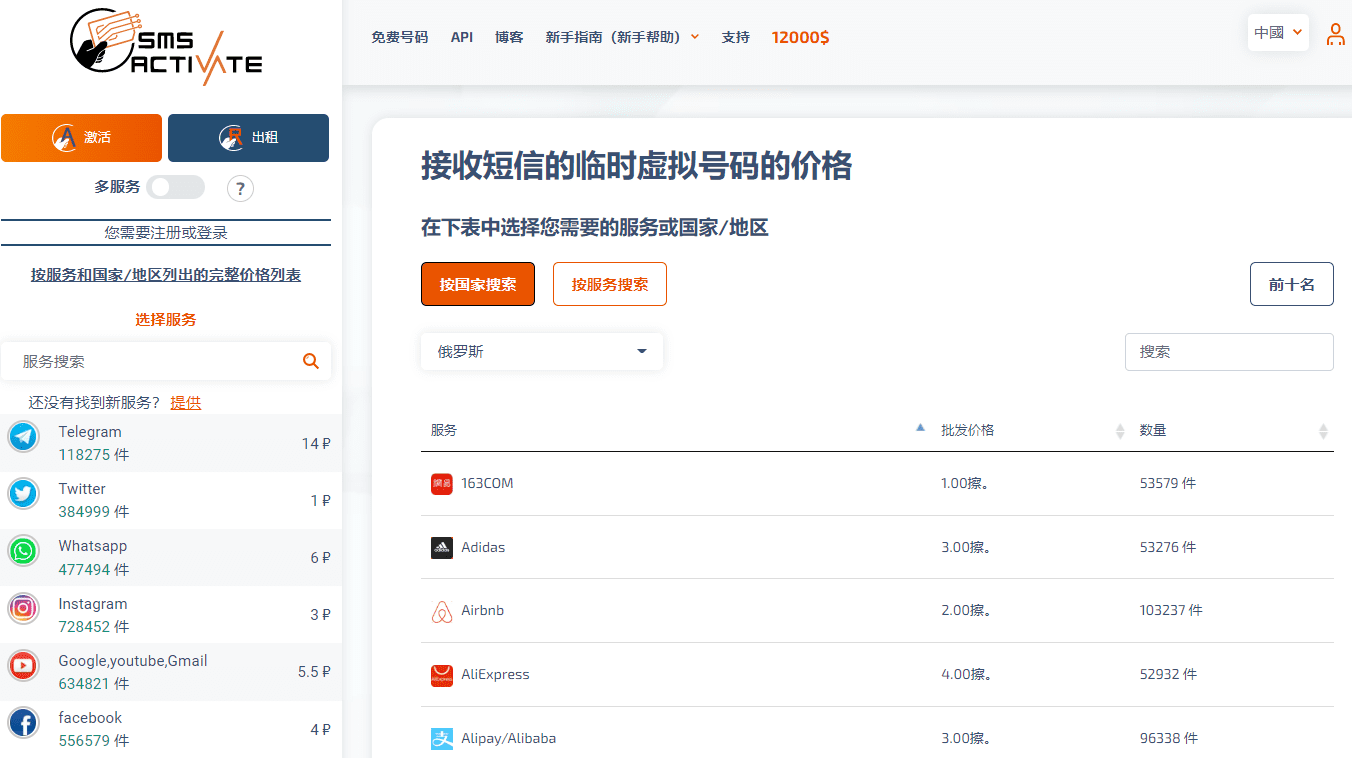Expand the 中國 language selector
This screenshot has height=758, width=1352.
1279,33
